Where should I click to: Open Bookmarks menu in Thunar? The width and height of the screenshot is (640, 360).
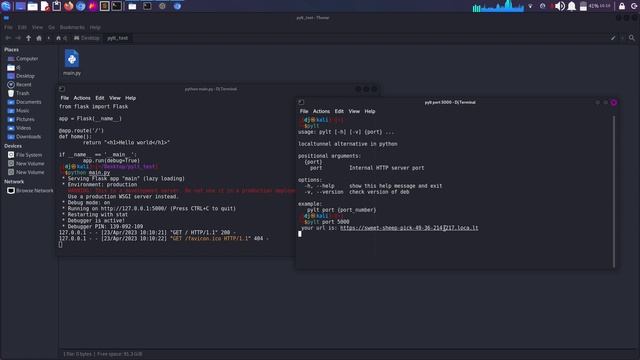tap(72, 27)
